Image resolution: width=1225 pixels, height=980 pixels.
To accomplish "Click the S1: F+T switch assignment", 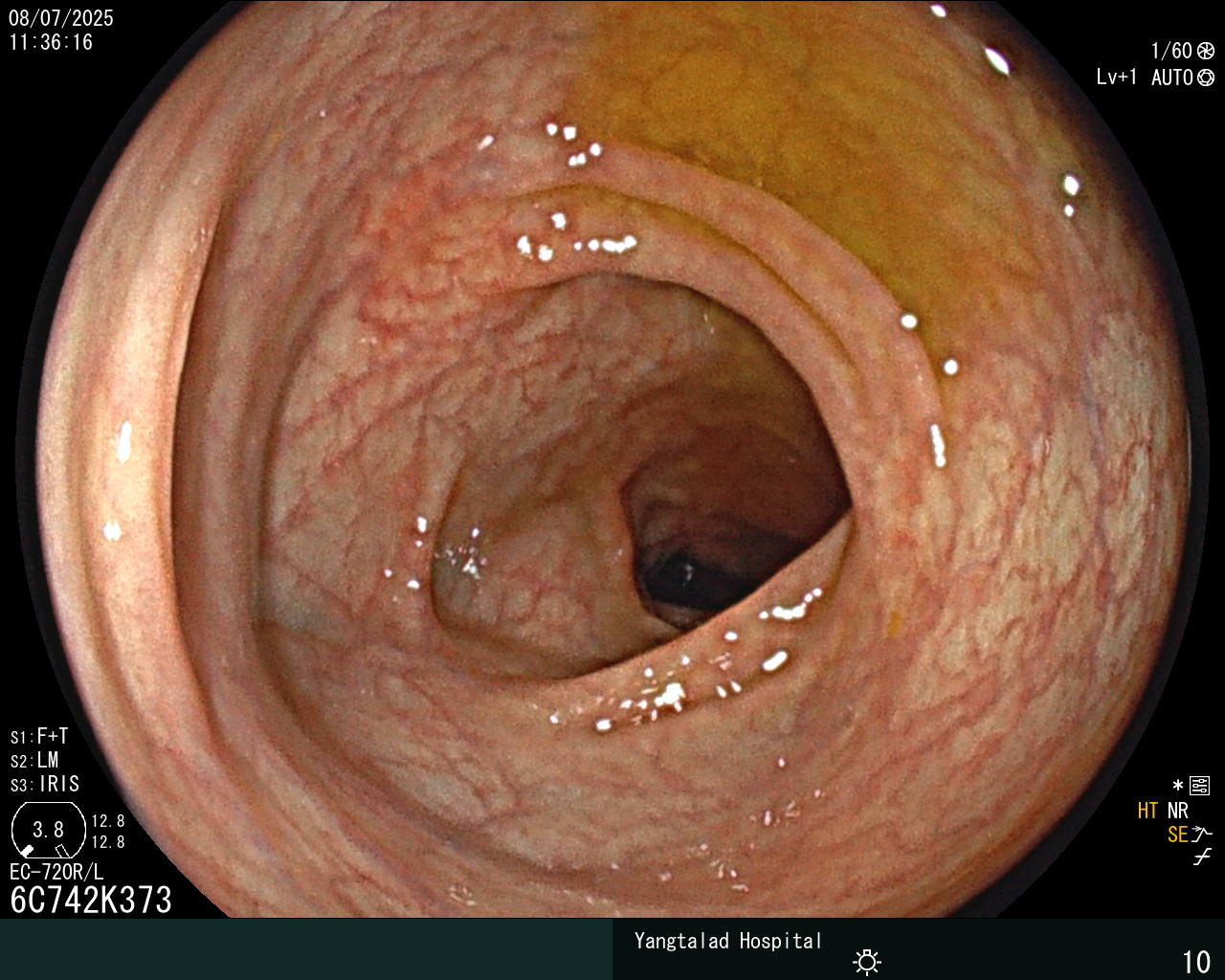I will (x=39, y=736).
